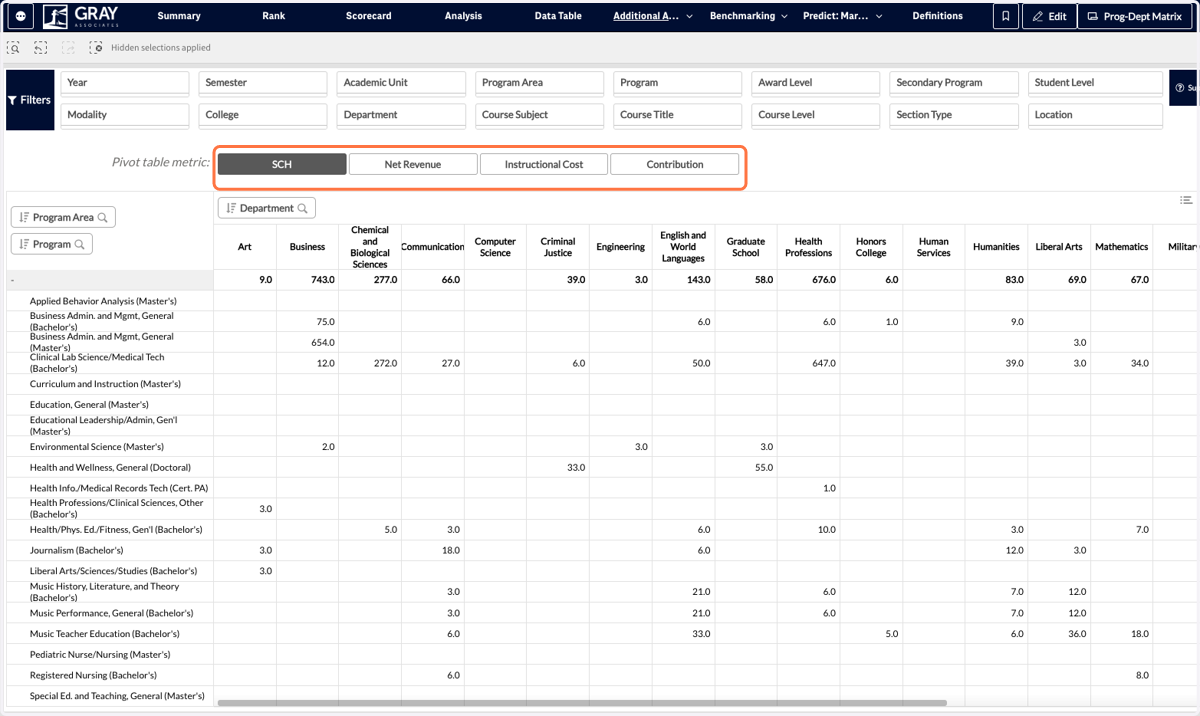The width and height of the screenshot is (1200, 716).
Task: Open the Section Type filter
Action: tap(954, 115)
